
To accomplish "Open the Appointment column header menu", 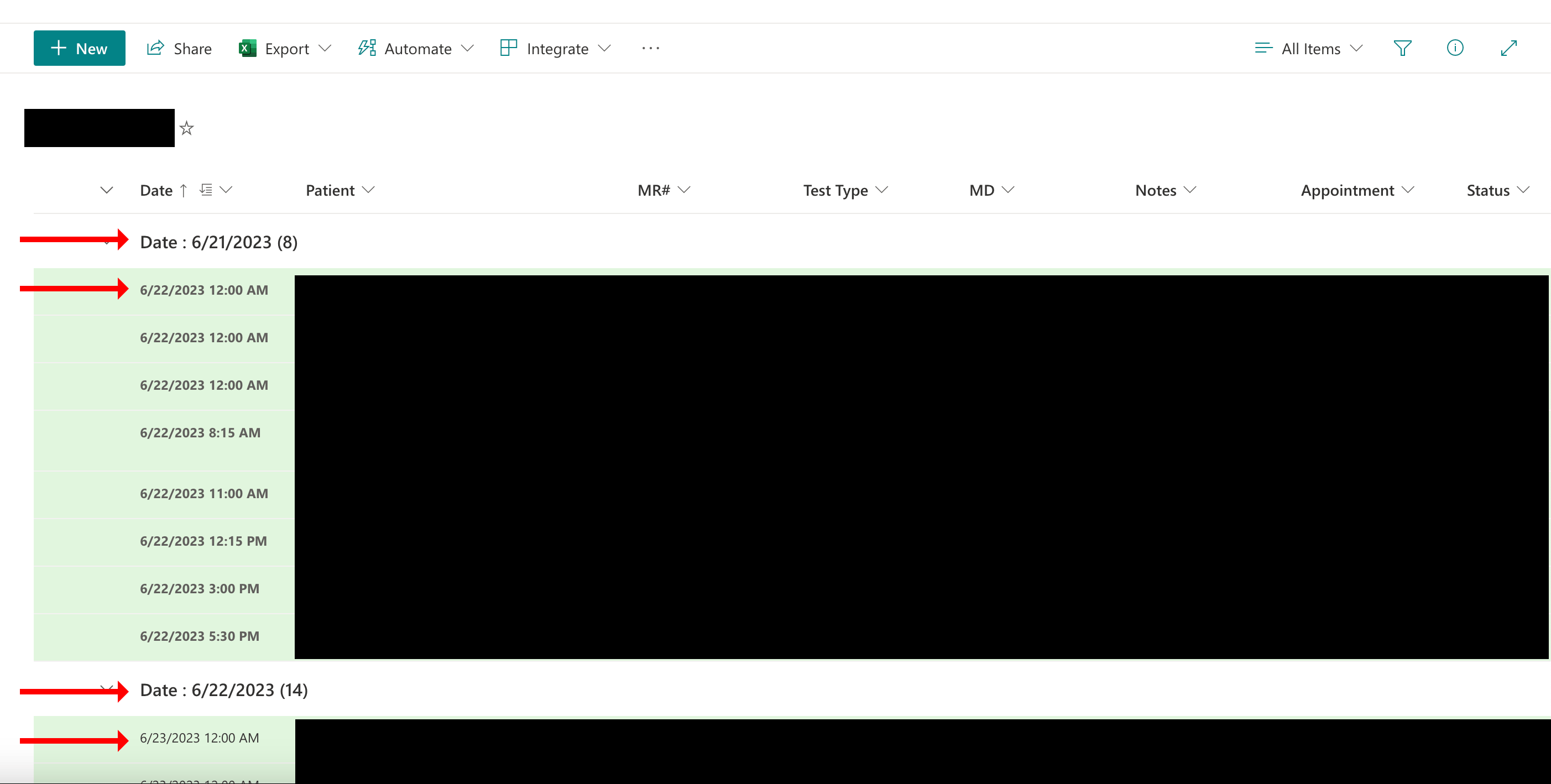I will tap(1357, 190).
